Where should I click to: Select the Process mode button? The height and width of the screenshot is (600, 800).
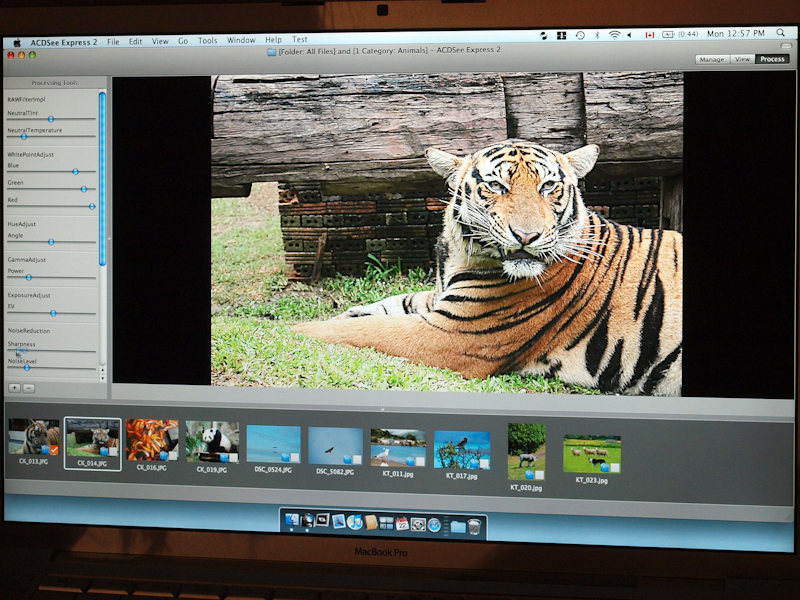pyautogui.click(x=772, y=59)
